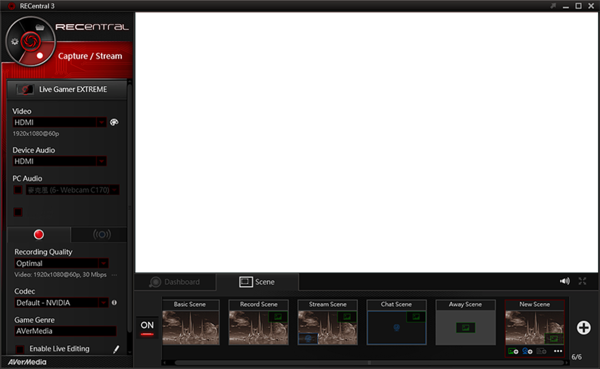This screenshot has width=600, height=369.
Task: Select the Chat Scene thumbnail
Action: tap(396, 322)
